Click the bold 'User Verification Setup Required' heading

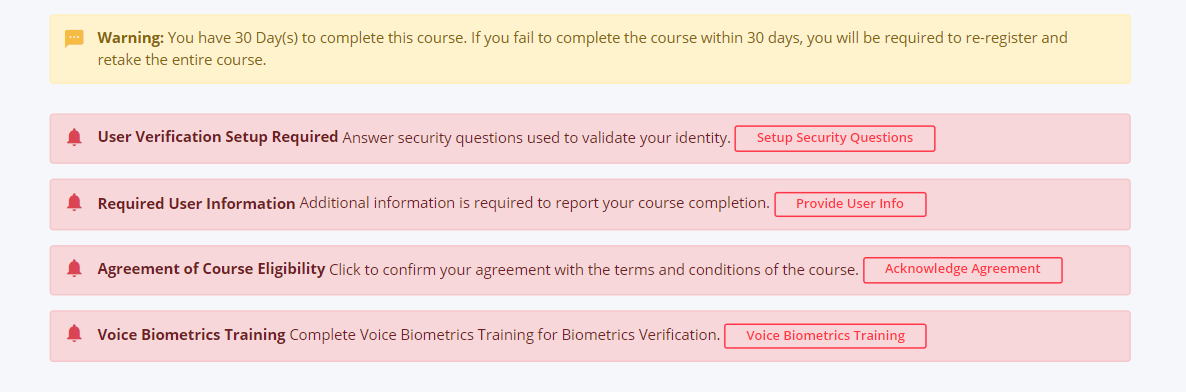click(x=218, y=138)
